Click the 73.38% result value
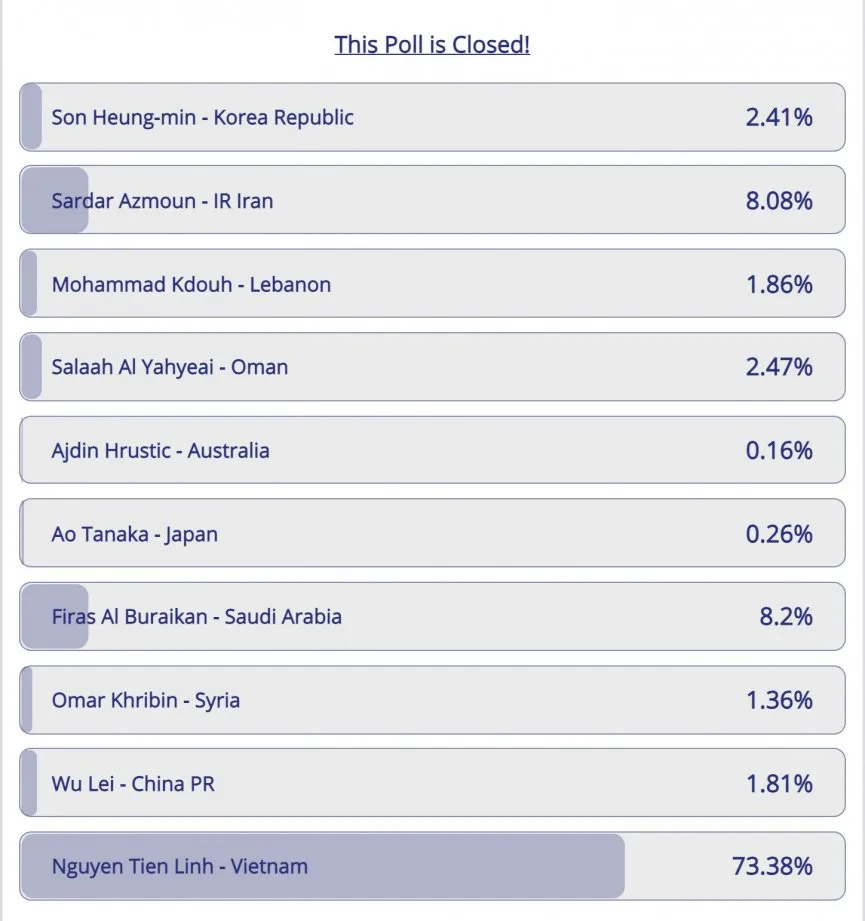Screen dimensions: 865x921 coord(772,866)
